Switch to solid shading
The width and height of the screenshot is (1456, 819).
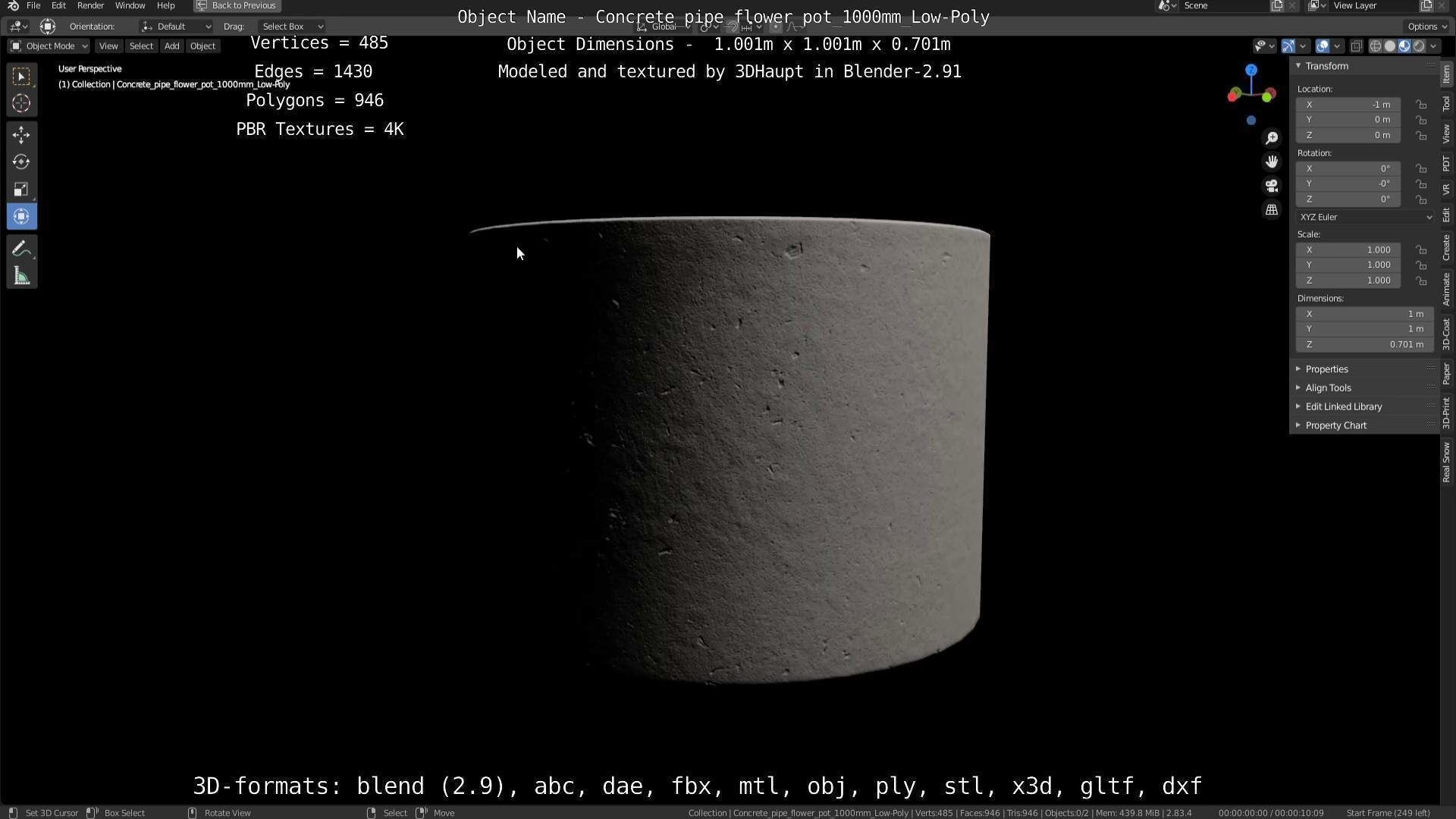1390,46
